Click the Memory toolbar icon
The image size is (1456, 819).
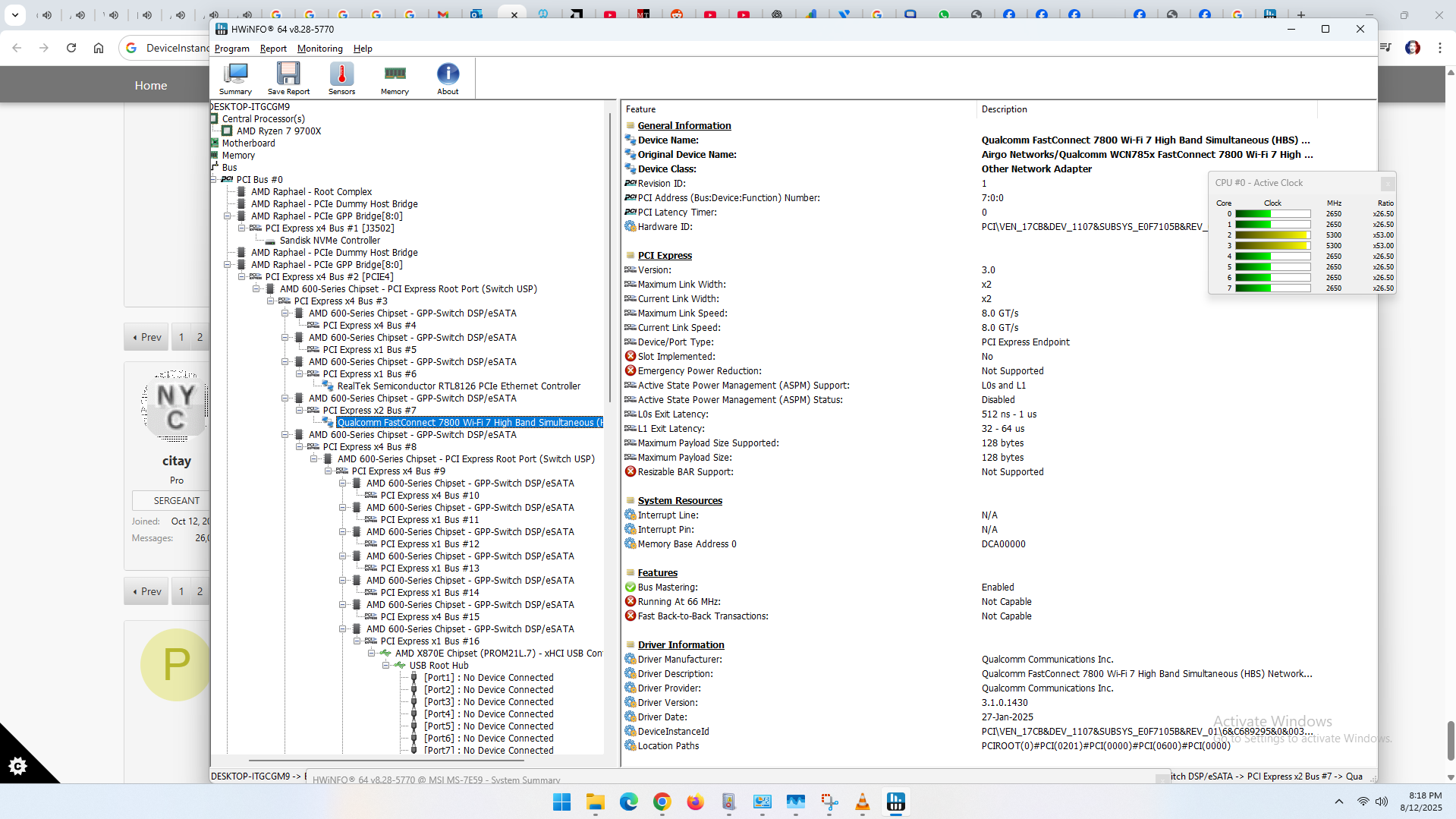click(395, 78)
